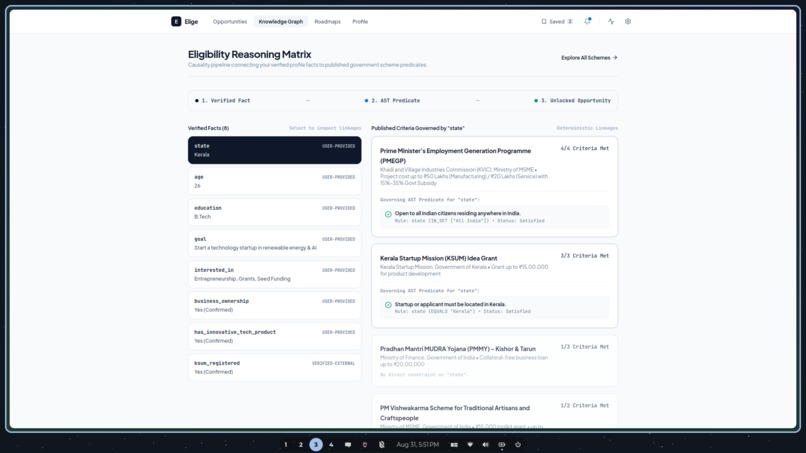
Task: Switch to workspace 4 in taskbar
Action: pos(331,445)
